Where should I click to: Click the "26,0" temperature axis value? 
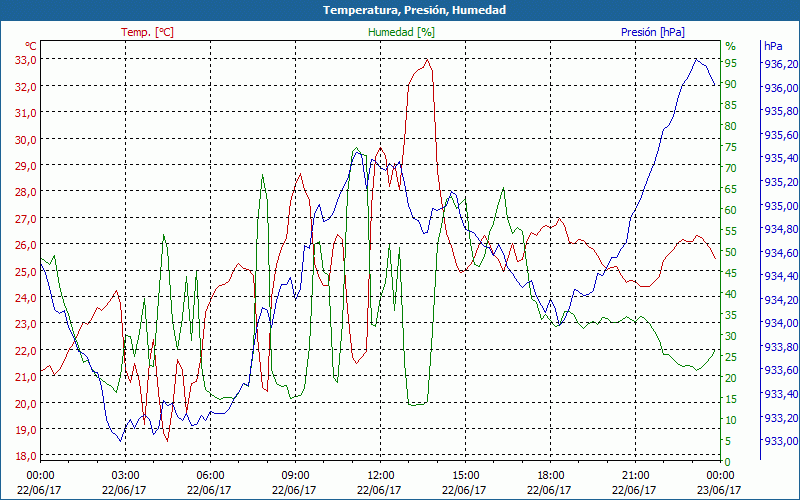(x=26, y=245)
